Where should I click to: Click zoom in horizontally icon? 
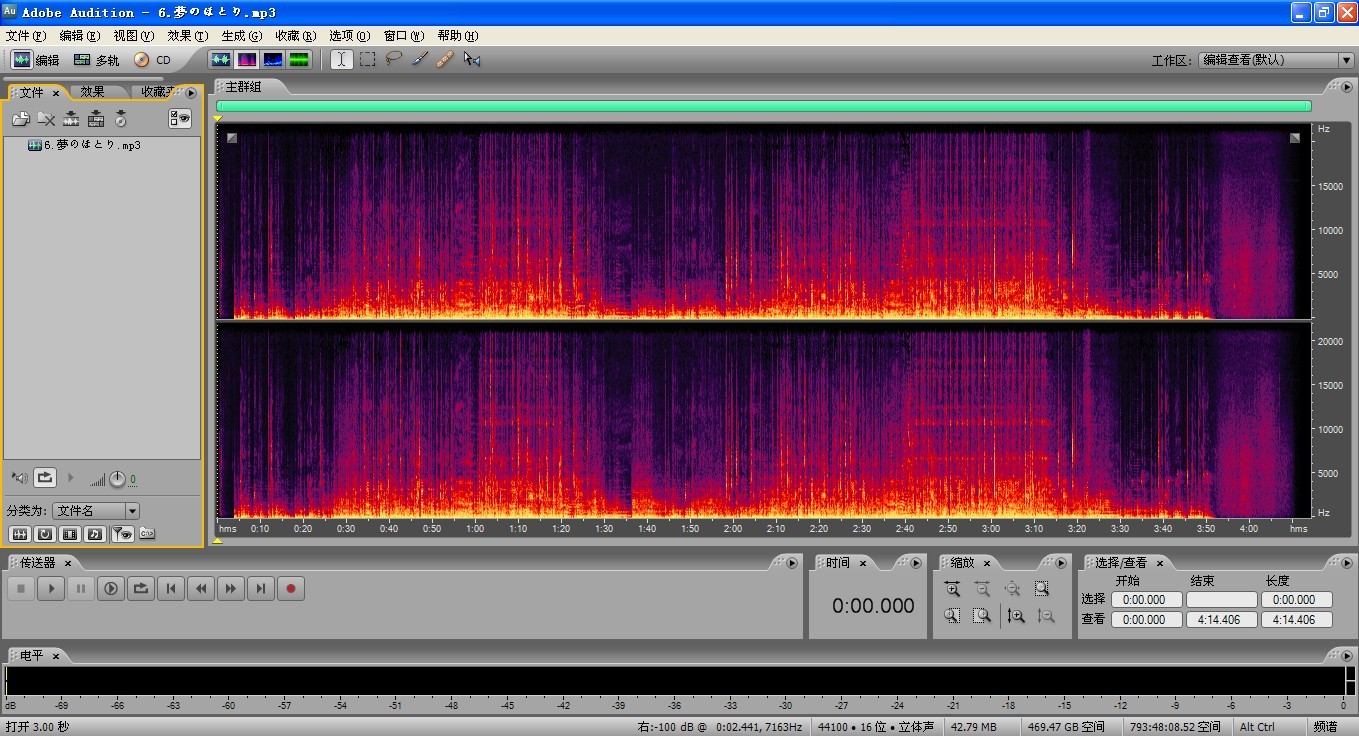coord(952,589)
